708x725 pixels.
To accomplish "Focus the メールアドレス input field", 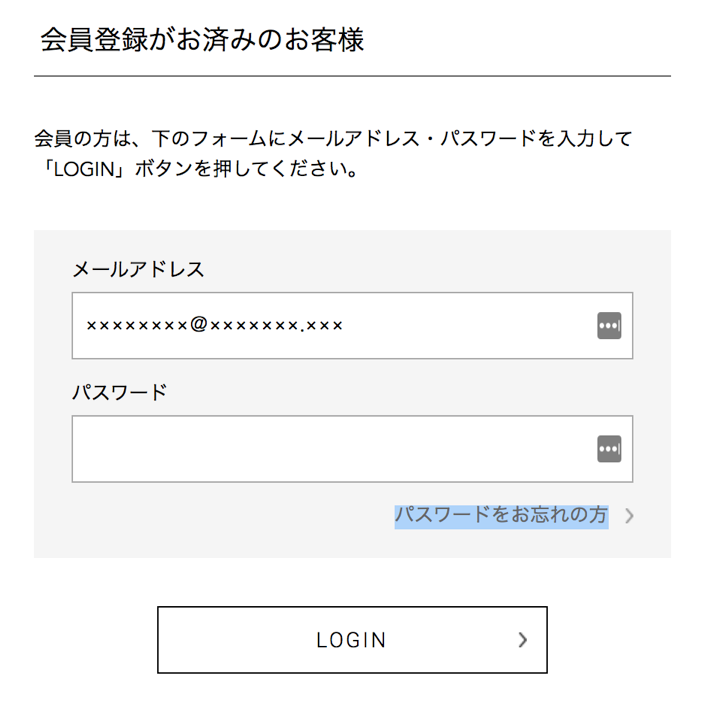I will (x=352, y=326).
